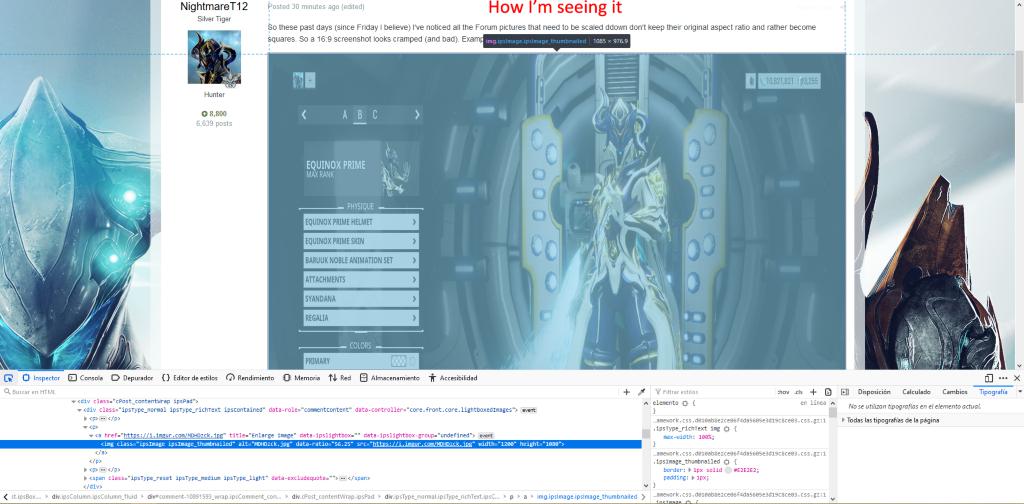Expand the ipsType_reset span node
The width and height of the screenshot is (1024, 504).
click(x=86, y=478)
